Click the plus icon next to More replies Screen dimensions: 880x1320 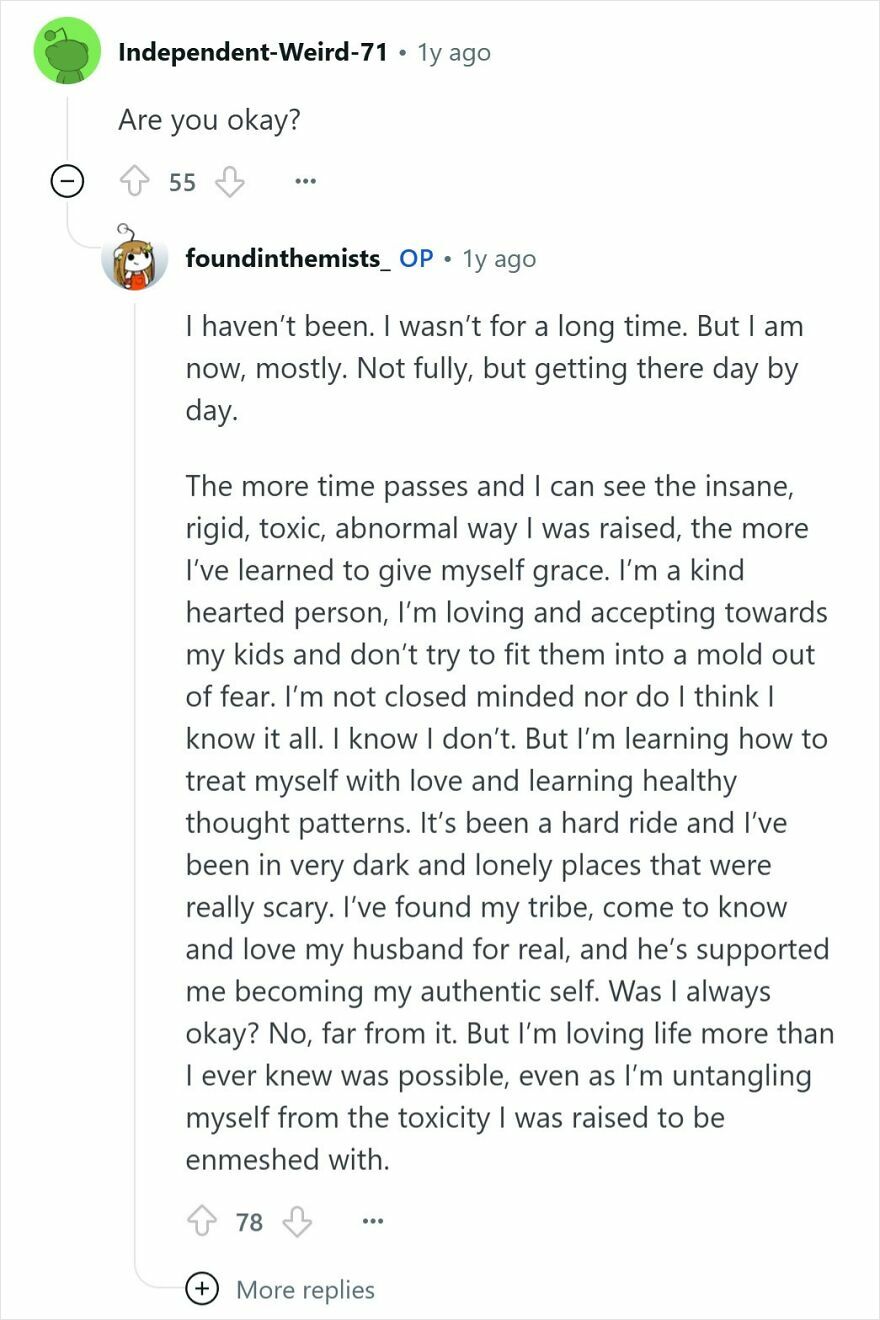pos(202,1289)
